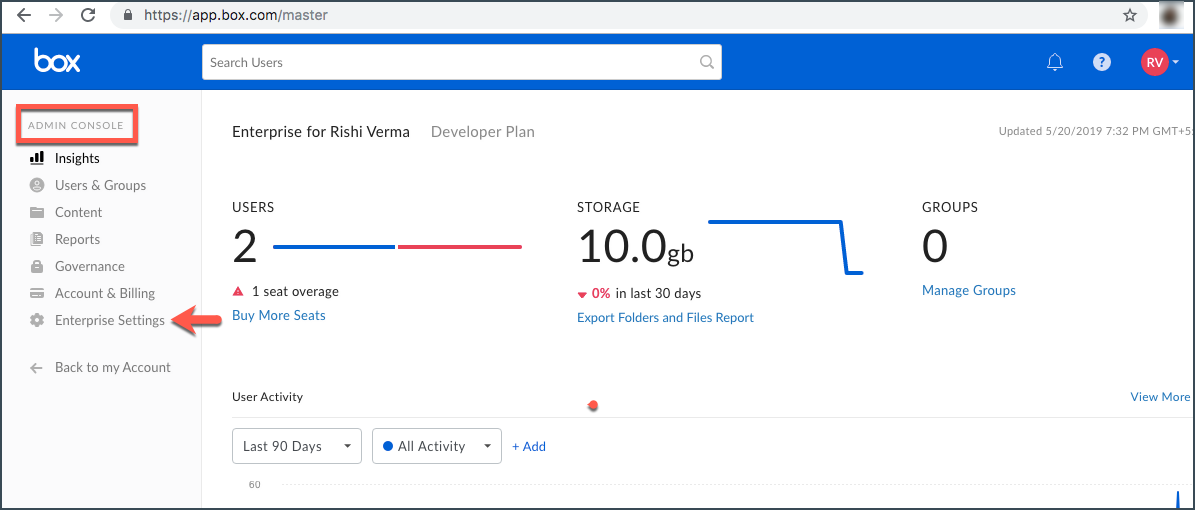Click the Content folder icon
1195x510 pixels.
click(37, 212)
